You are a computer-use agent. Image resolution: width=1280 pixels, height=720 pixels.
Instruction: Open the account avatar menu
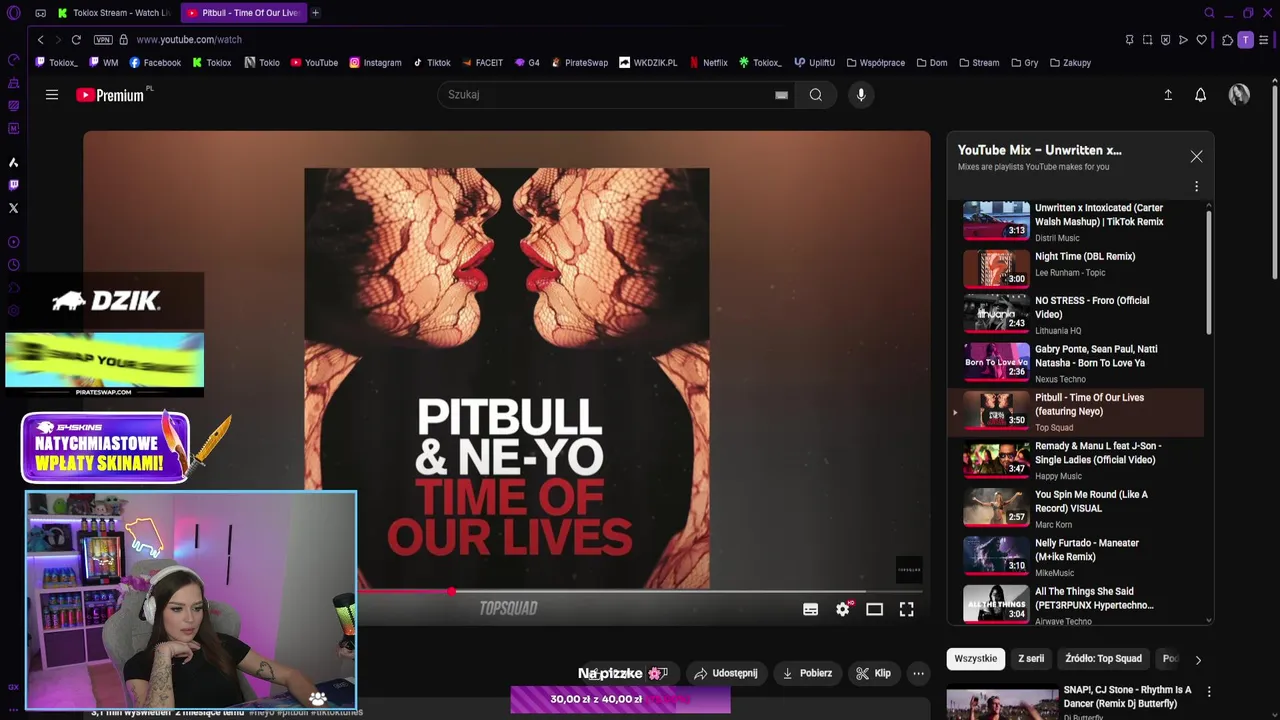click(x=1239, y=95)
